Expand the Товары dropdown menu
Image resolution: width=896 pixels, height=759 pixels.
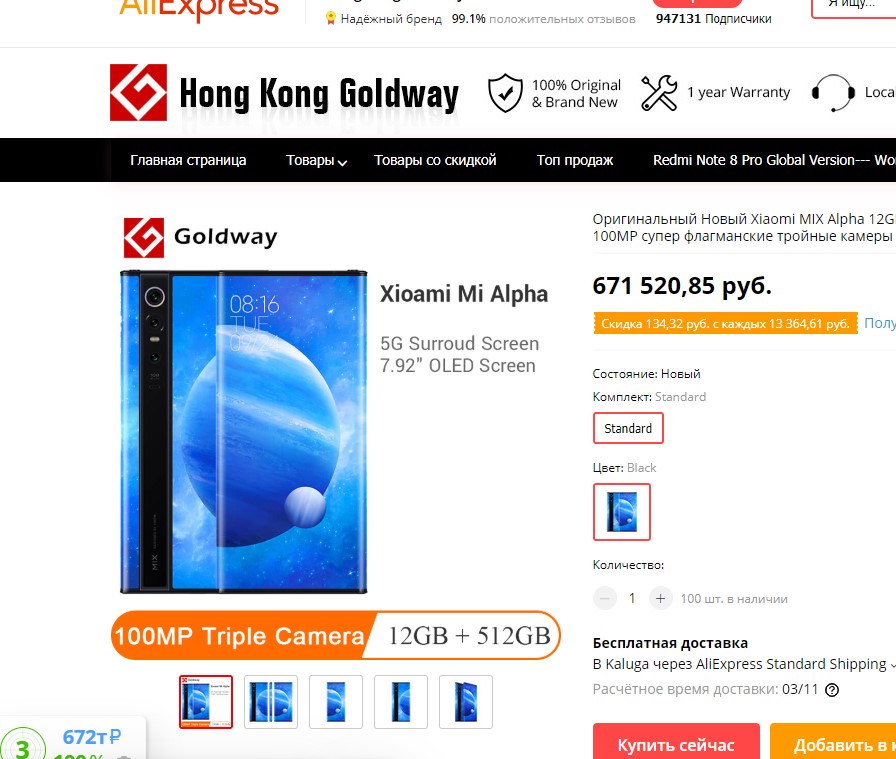[x=316, y=161]
